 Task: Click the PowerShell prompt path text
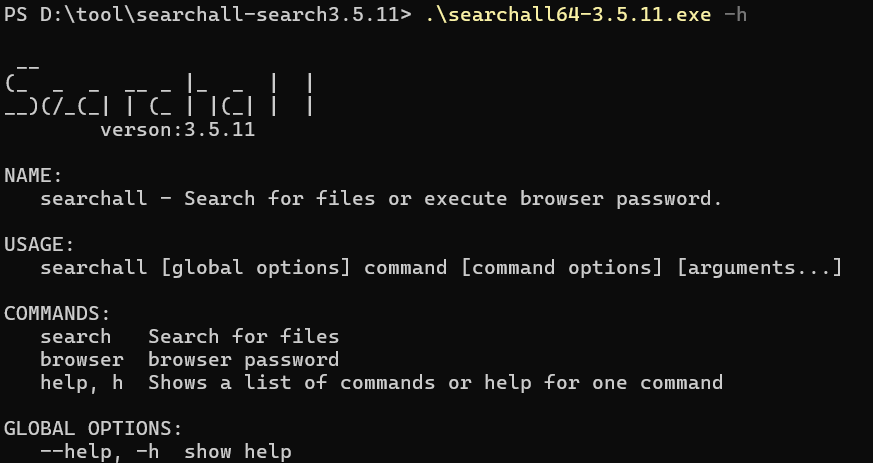208,14
